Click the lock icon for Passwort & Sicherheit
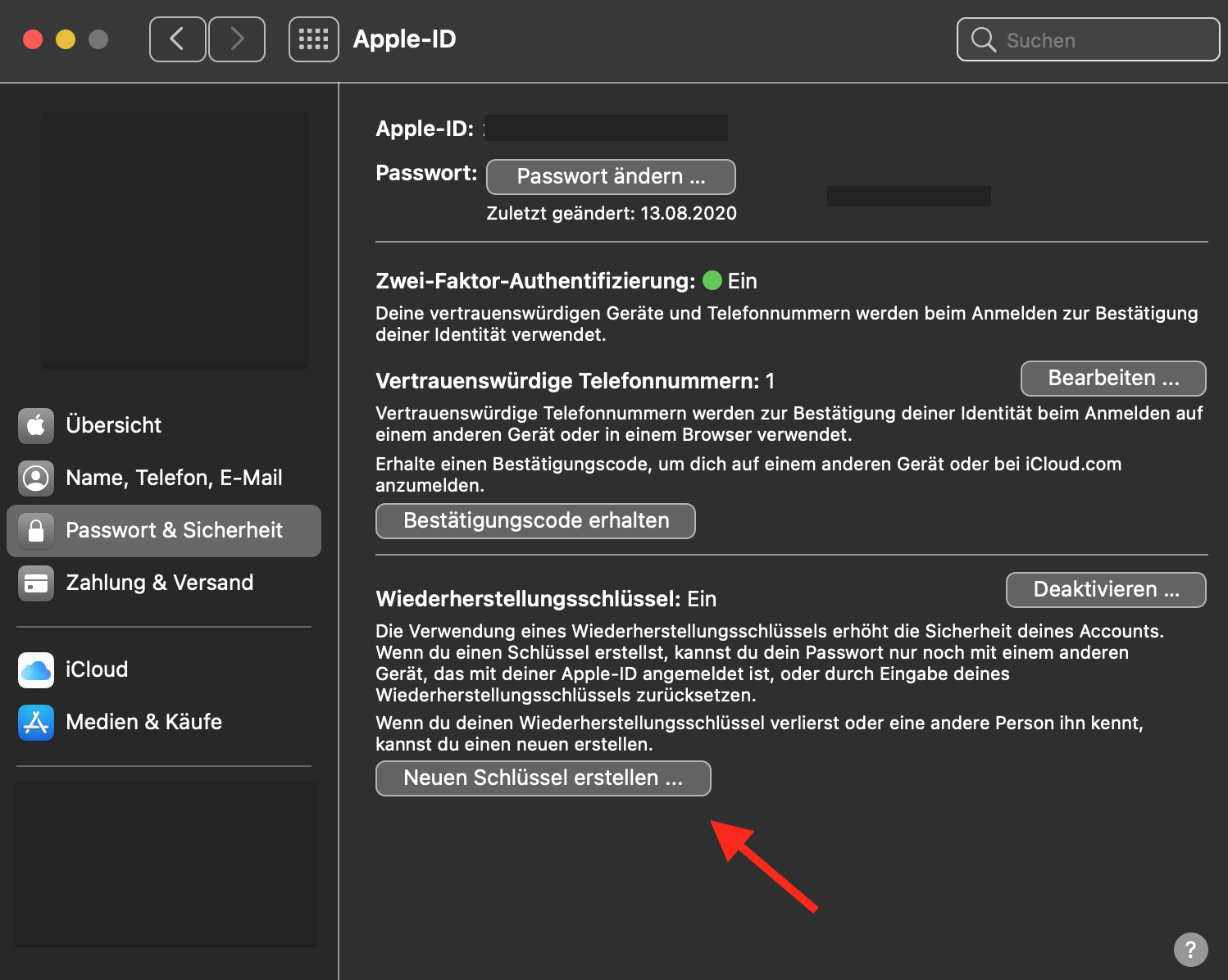1228x980 pixels. click(x=36, y=530)
